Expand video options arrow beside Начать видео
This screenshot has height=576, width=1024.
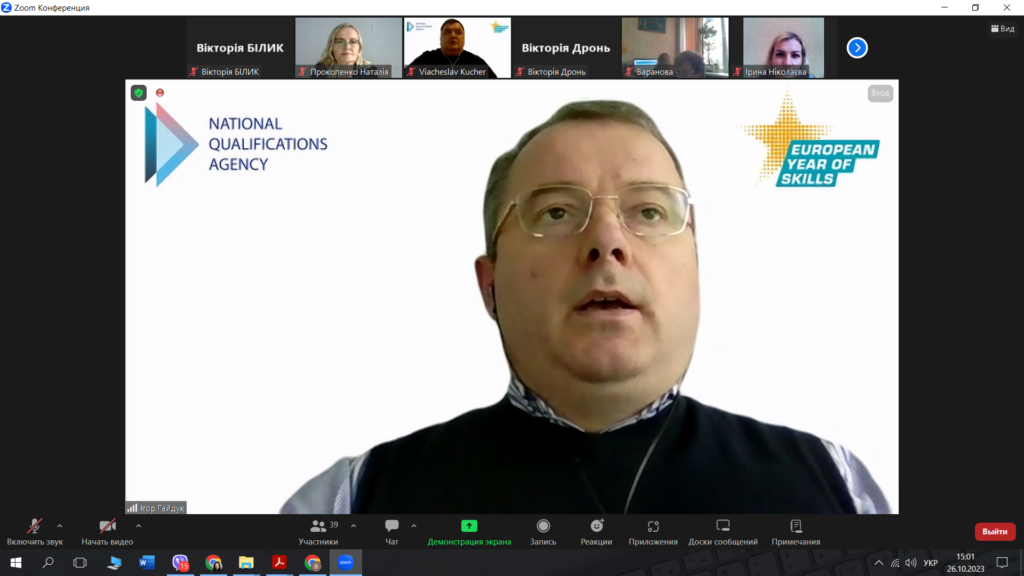tap(138, 525)
